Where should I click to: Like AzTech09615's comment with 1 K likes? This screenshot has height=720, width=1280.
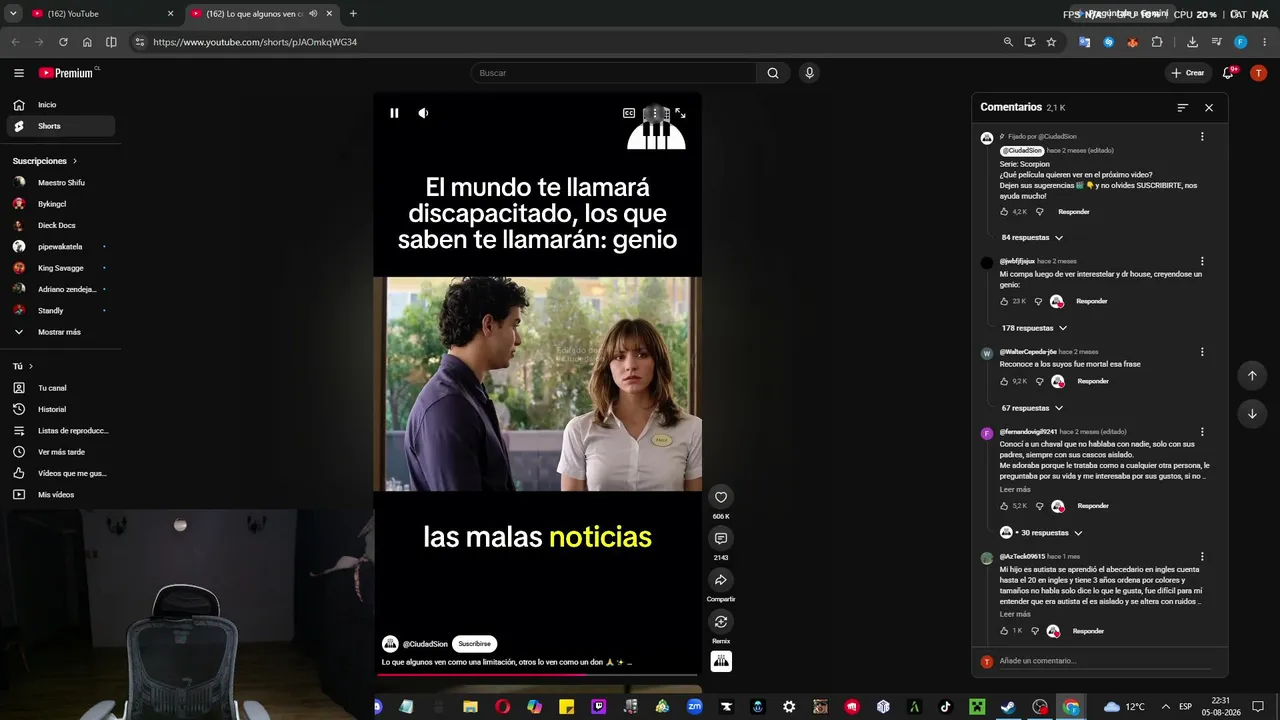pyautogui.click(x=1005, y=631)
